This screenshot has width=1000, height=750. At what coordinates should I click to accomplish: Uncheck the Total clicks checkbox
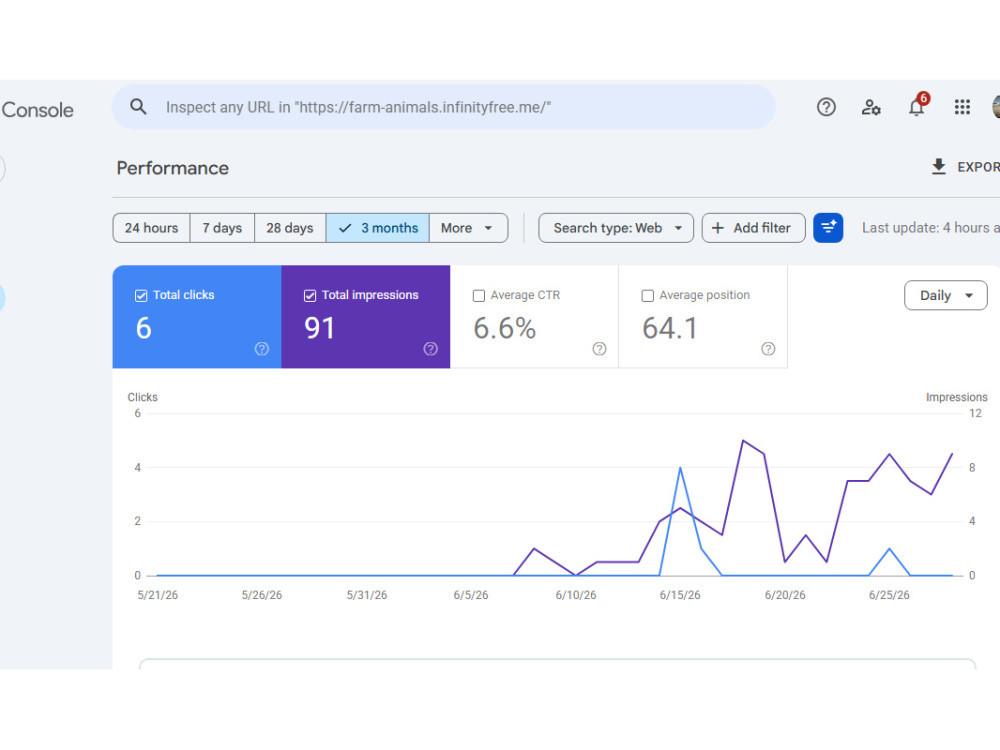click(141, 295)
